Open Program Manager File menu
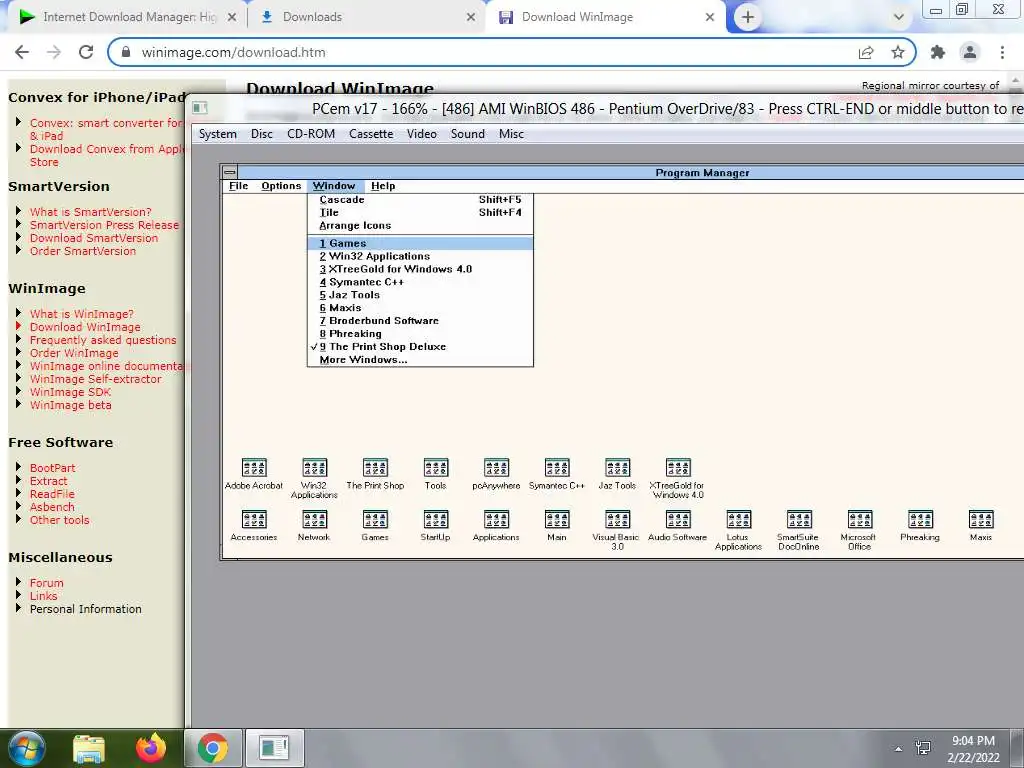 coord(238,186)
